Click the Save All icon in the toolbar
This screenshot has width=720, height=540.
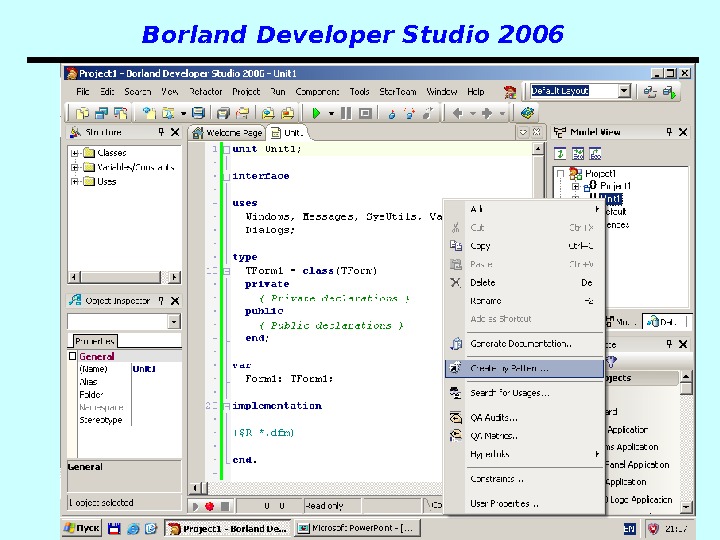[223, 113]
